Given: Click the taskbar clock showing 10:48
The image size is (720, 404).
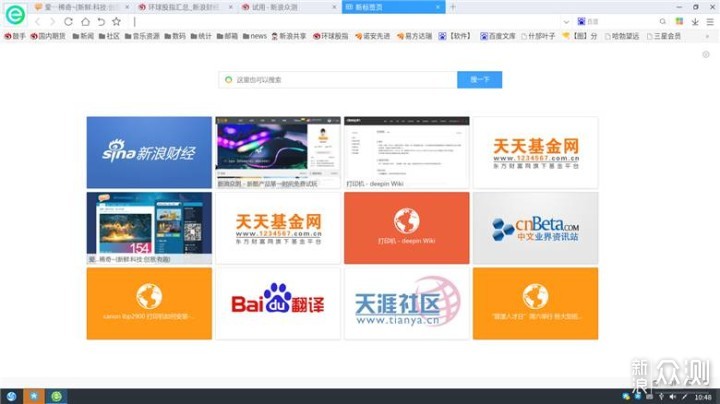Looking at the screenshot, I should click(703, 397).
